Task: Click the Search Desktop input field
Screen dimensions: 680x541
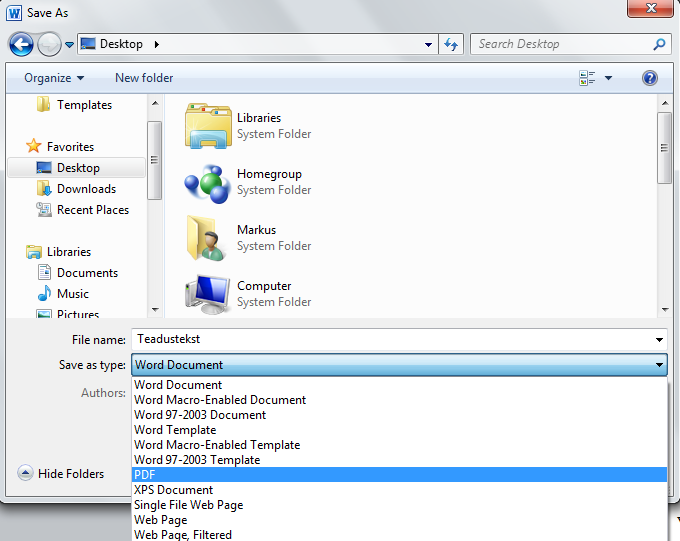Action: click(560, 44)
